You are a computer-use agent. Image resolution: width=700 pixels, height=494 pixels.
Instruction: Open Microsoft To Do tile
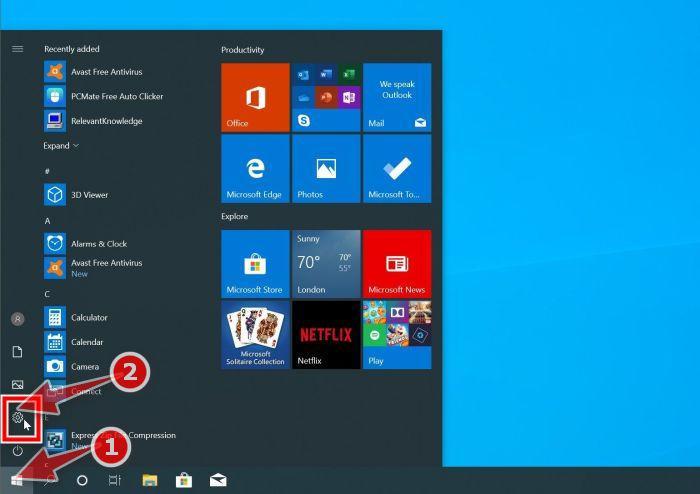397,169
